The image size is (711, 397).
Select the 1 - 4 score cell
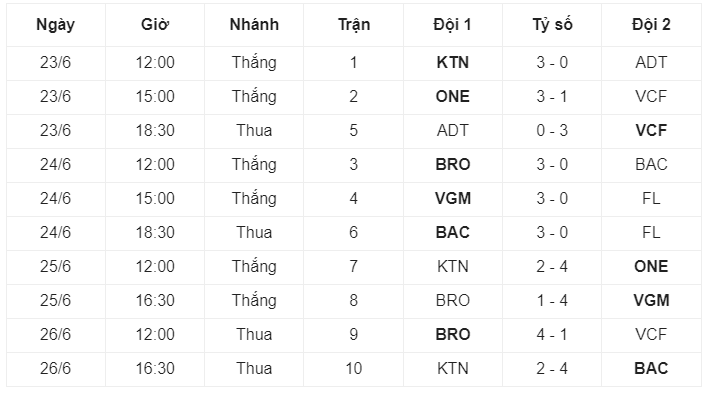(552, 300)
